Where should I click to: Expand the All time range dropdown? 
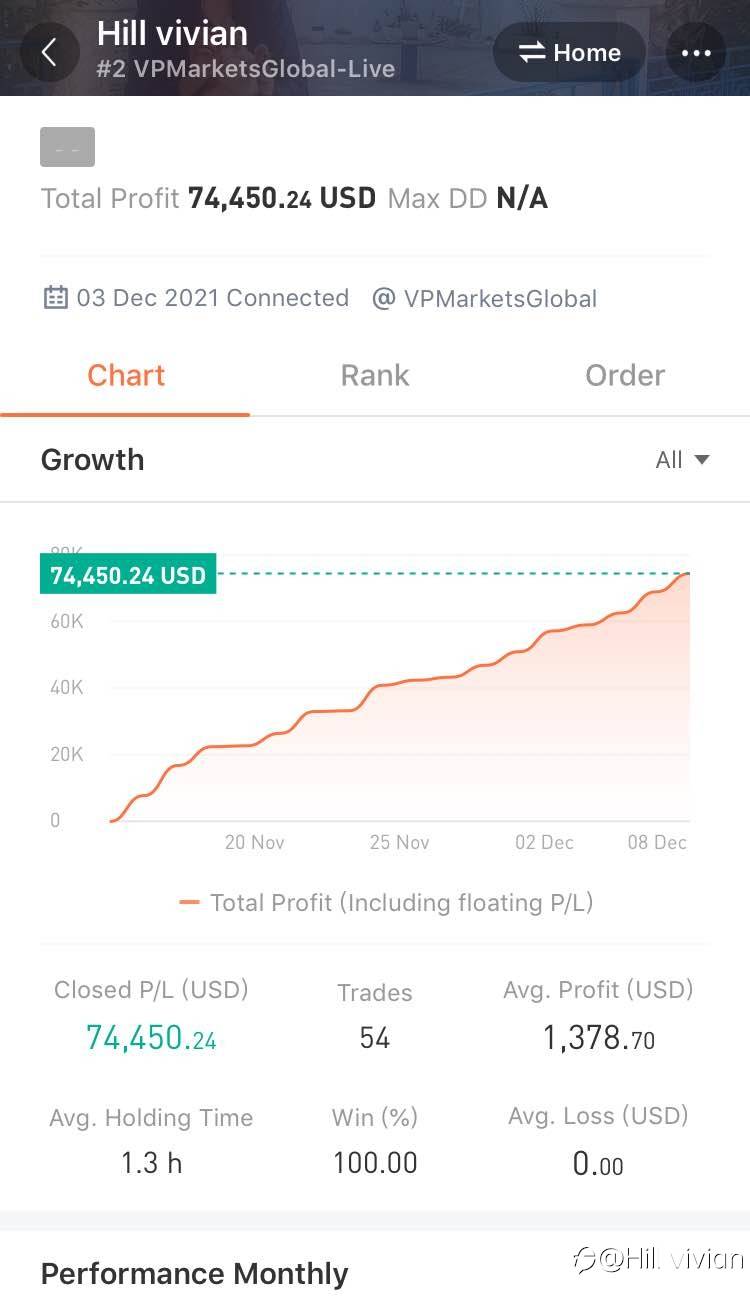click(682, 460)
